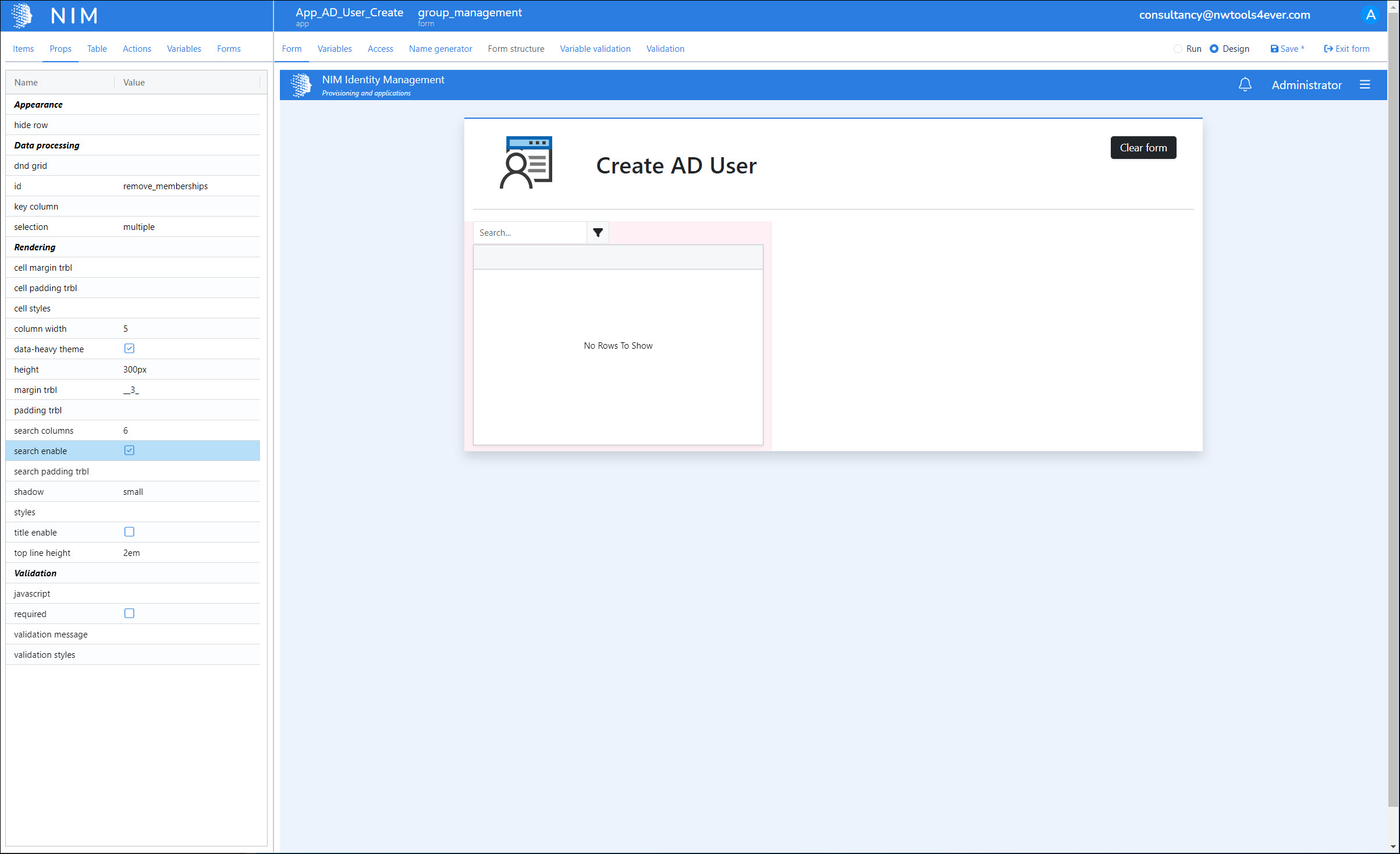
Task: Click the Clear form button
Action: 1143,148
